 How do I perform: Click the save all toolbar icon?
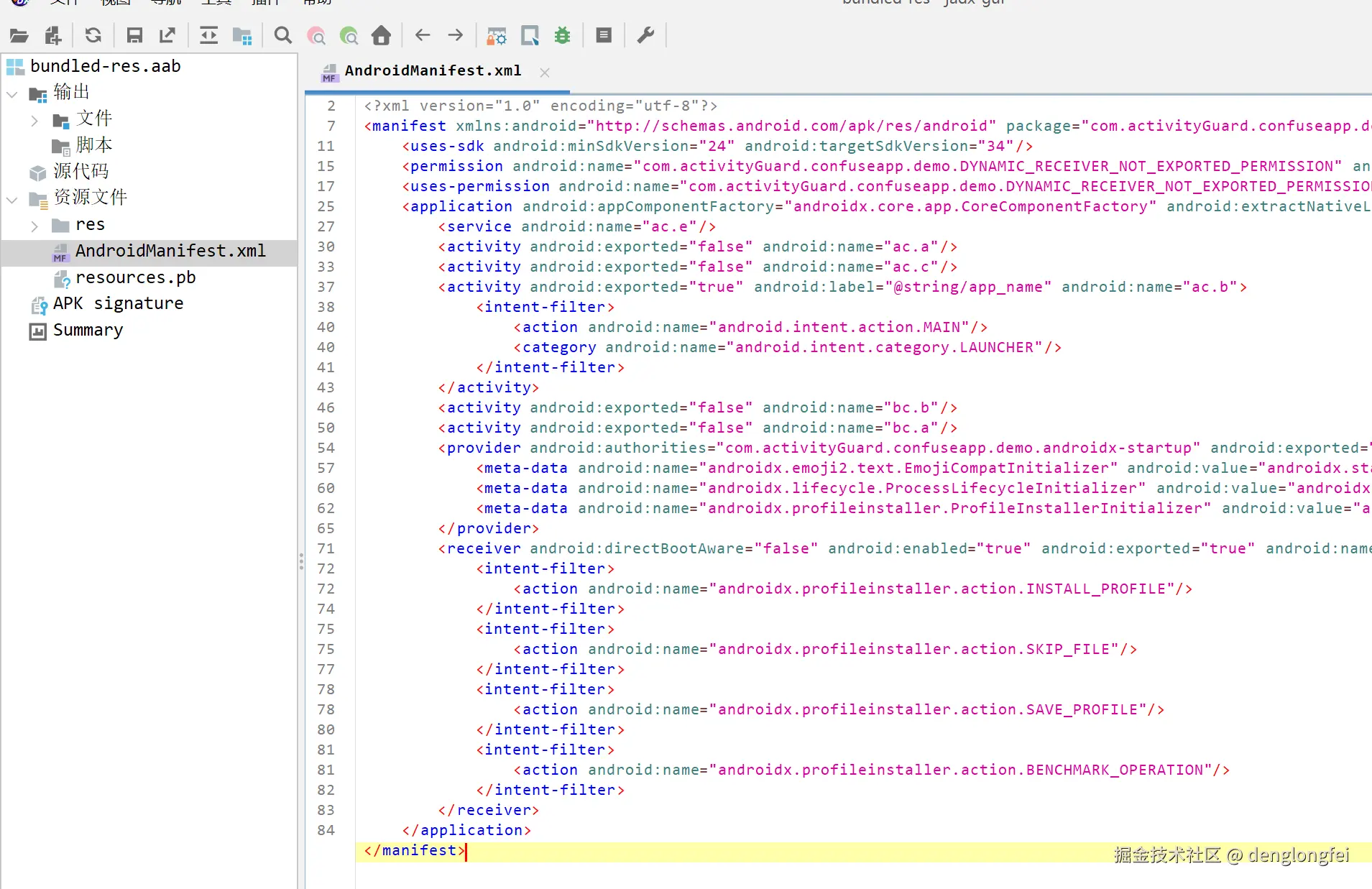[x=134, y=35]
